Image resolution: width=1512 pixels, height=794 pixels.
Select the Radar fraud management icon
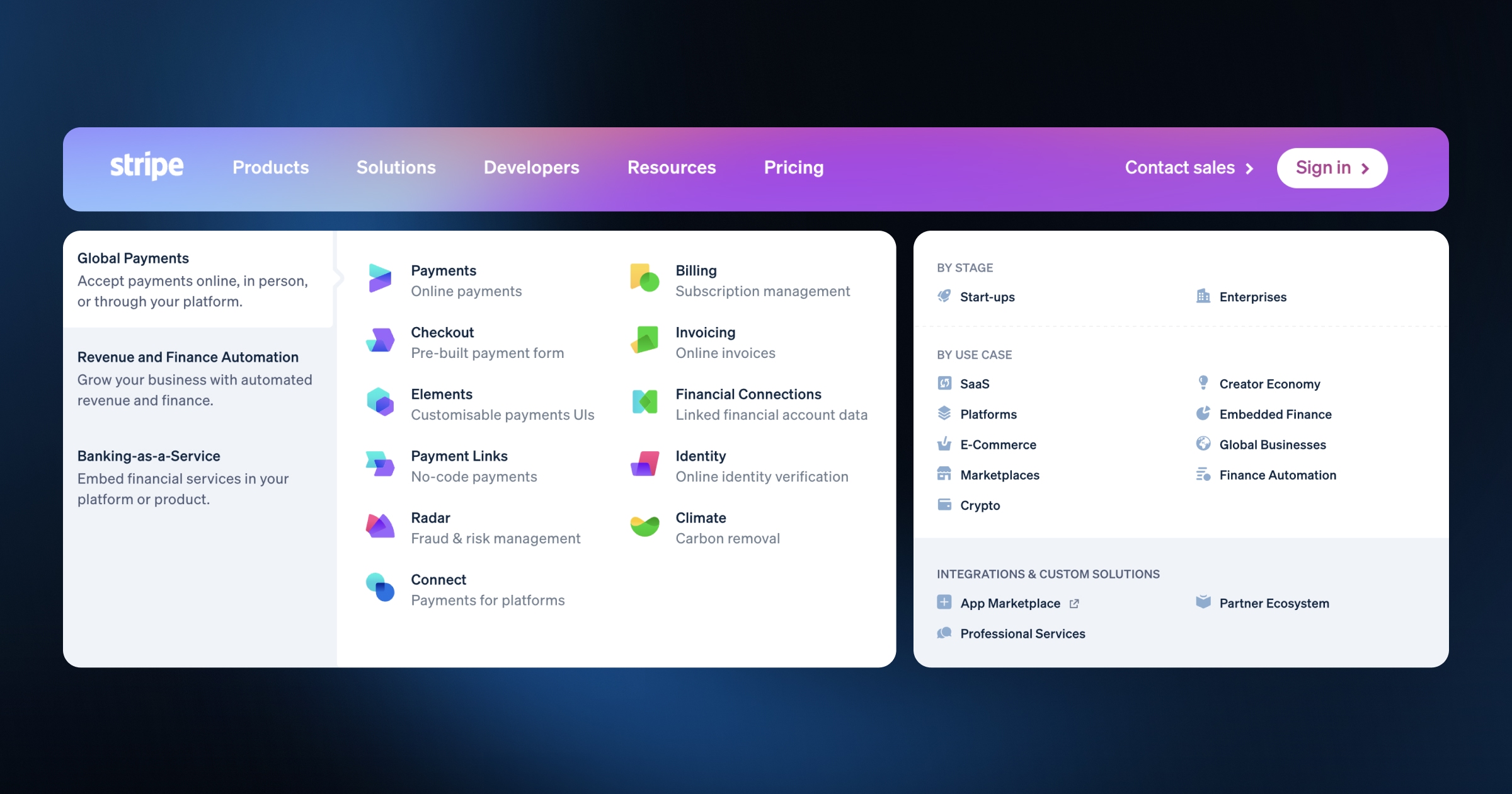coord(380,526)
